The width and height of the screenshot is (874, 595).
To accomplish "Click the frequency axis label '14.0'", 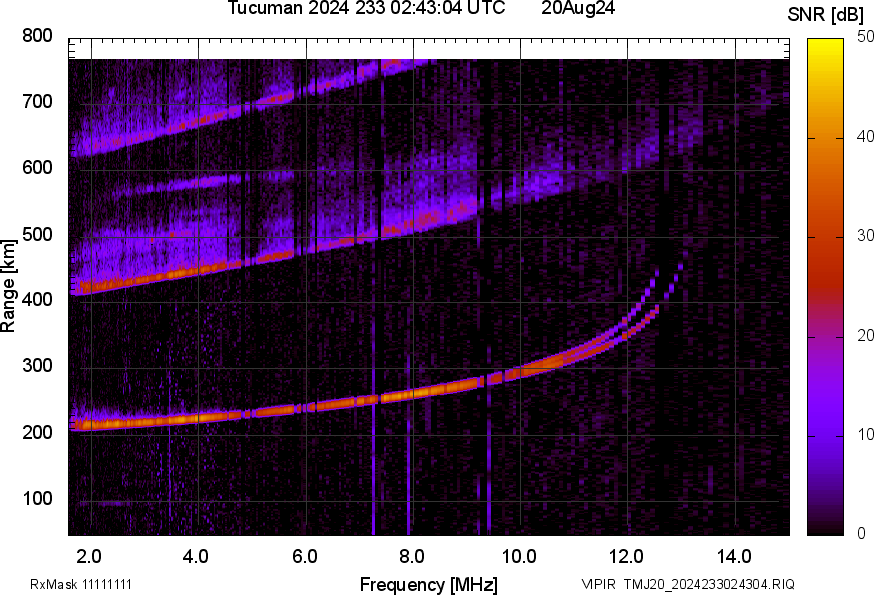I will [x=734, y=557].
